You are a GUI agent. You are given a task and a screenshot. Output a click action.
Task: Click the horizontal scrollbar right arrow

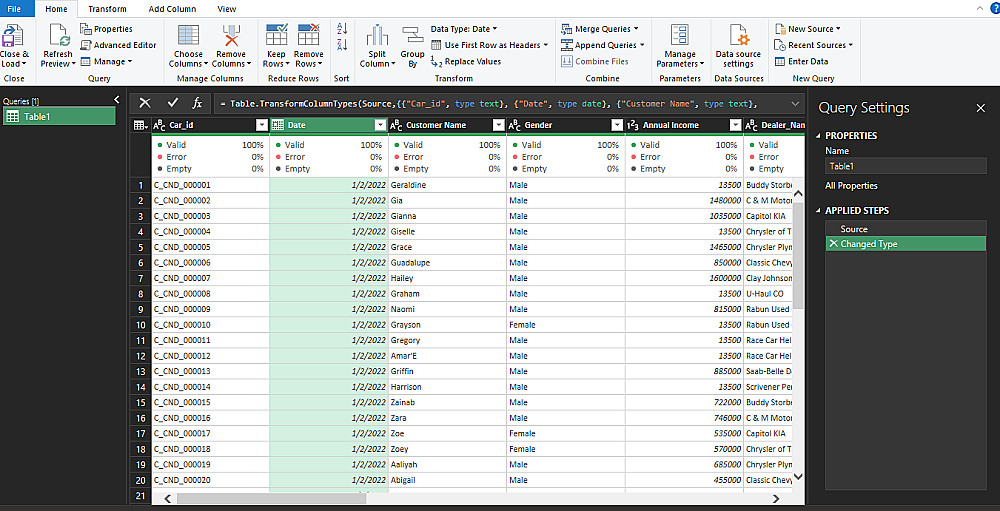coord(776,498)
